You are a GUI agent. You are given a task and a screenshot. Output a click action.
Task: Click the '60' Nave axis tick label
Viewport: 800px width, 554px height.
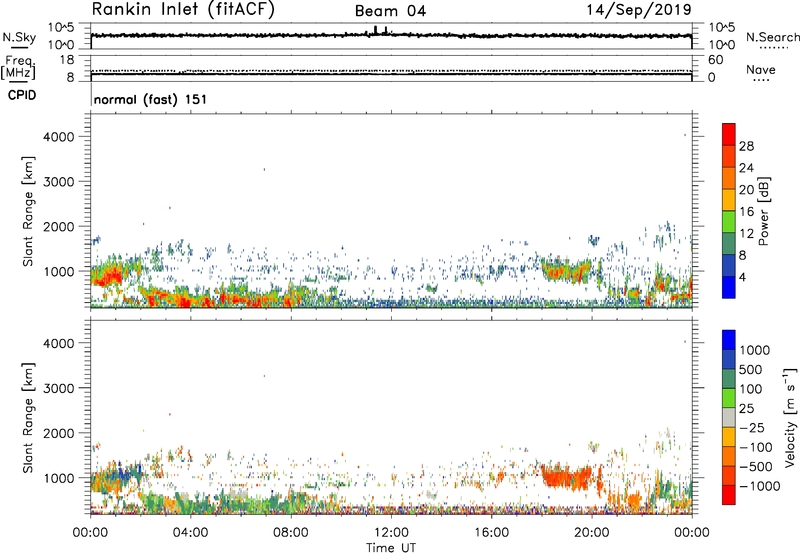[715, 60]
